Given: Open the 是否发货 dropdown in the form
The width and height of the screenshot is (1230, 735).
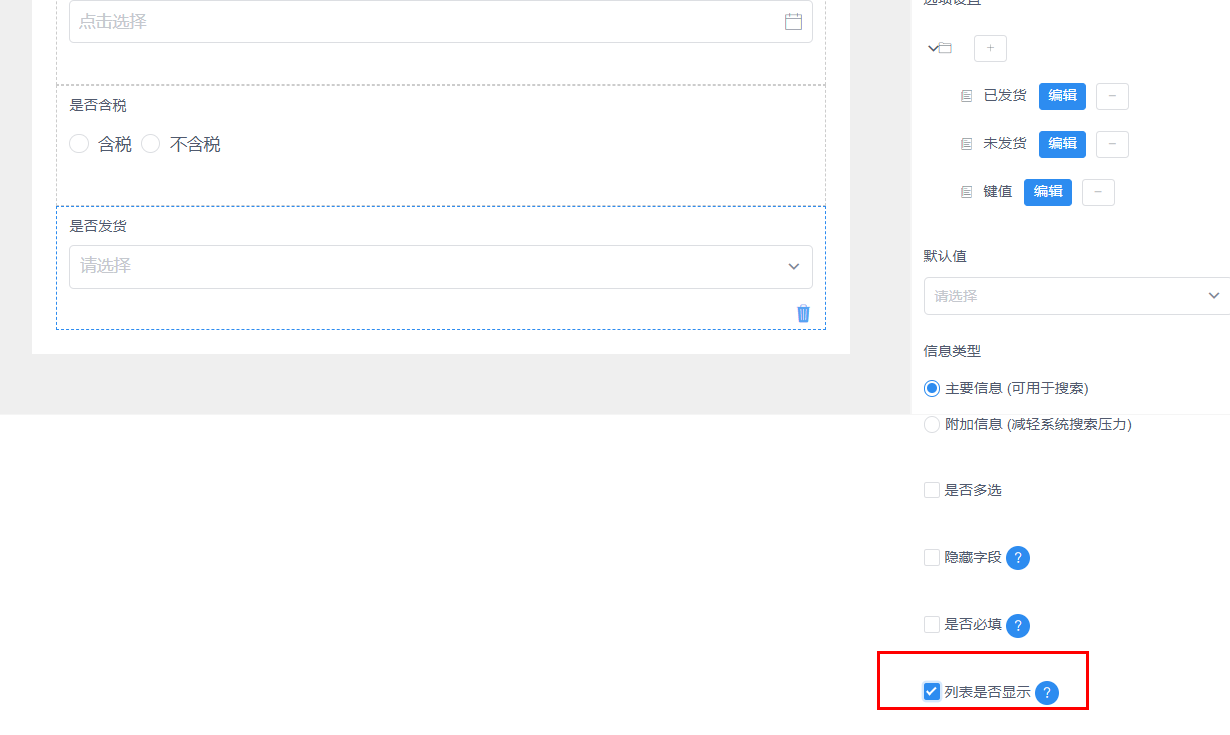Looking at the screenshot, I should 440,267.
